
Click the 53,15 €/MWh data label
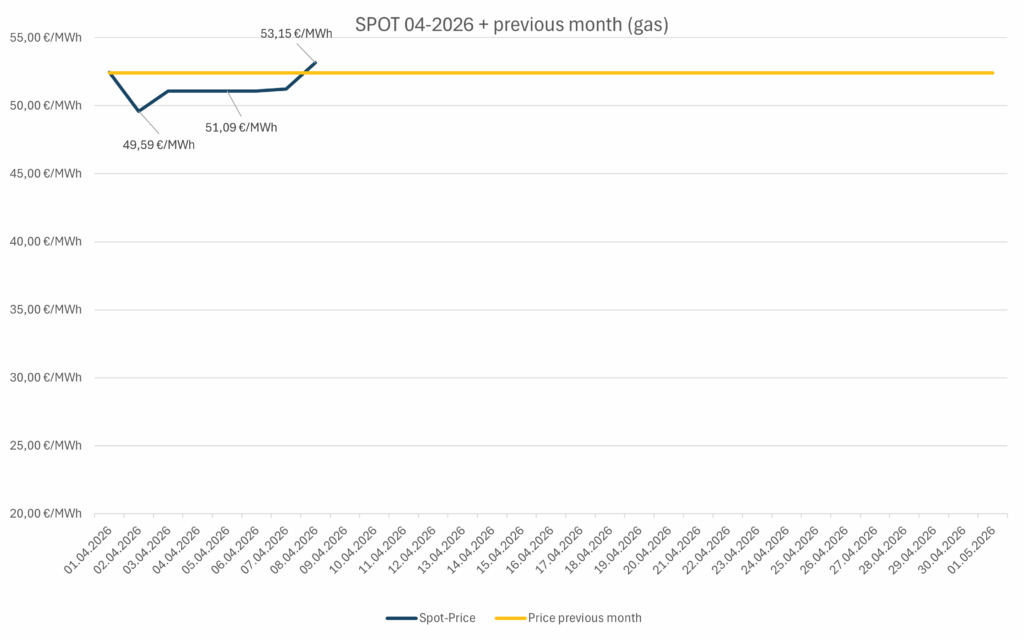click(296, 33)
